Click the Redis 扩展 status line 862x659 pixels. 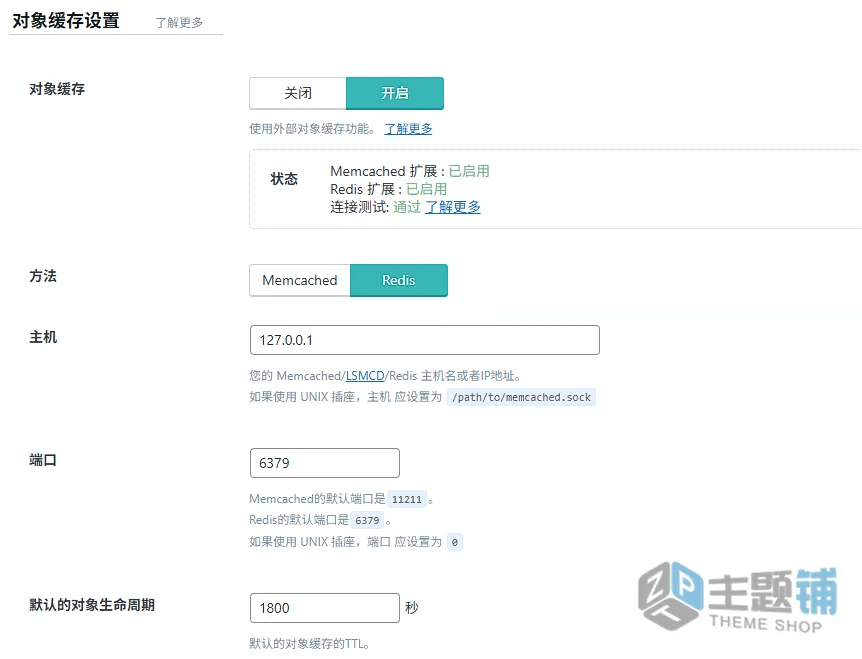388,189
